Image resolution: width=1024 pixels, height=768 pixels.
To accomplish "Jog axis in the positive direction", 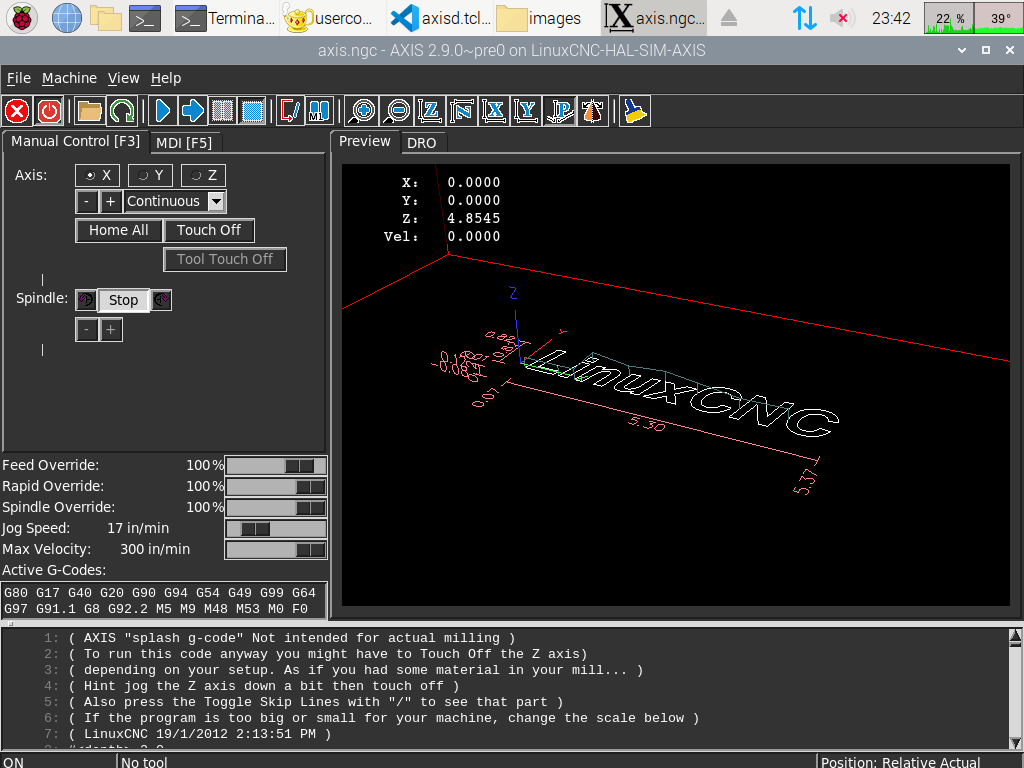I will pyautogui.click(x=110, y=201).
